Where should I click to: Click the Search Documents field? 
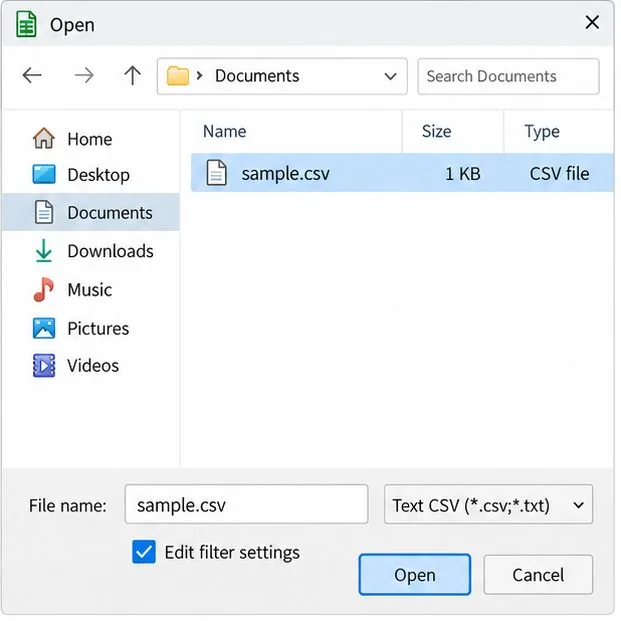click(x=508, y=76)
